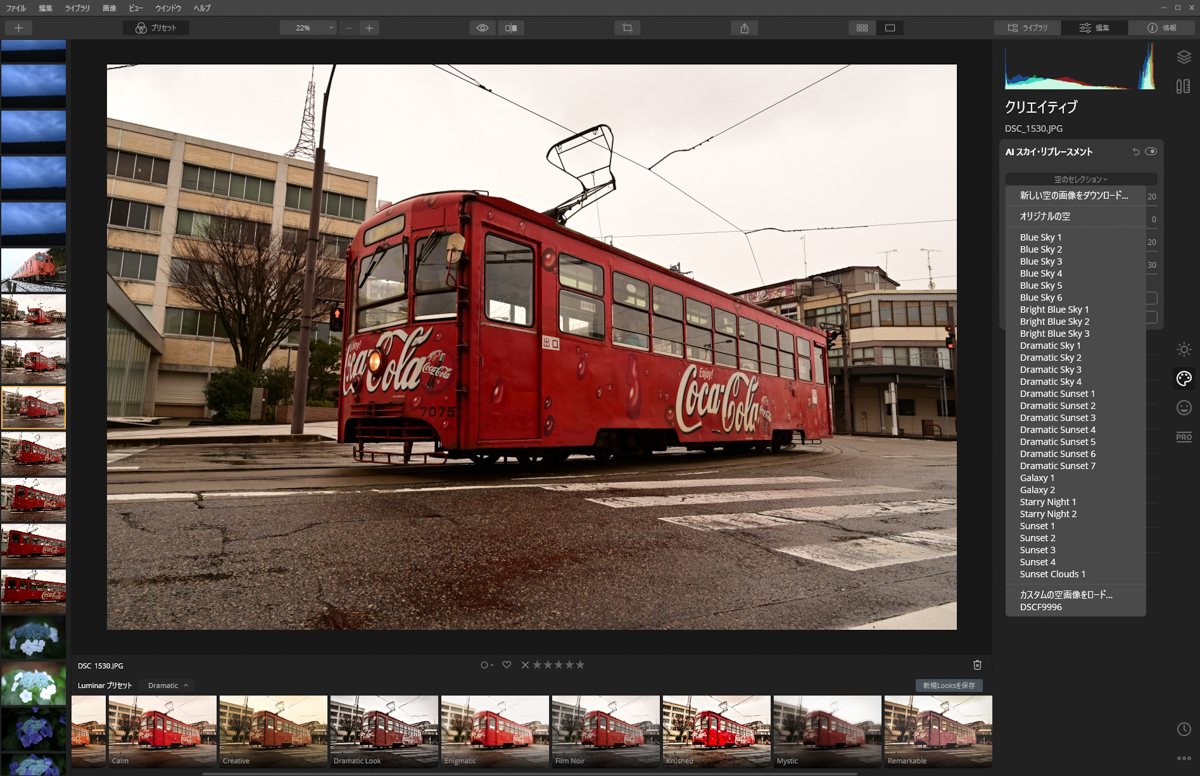1200x776 pixels.
Task: Open ライブラリ menu in menu bar
Action: pyautogui.click(x=77, y=8)
